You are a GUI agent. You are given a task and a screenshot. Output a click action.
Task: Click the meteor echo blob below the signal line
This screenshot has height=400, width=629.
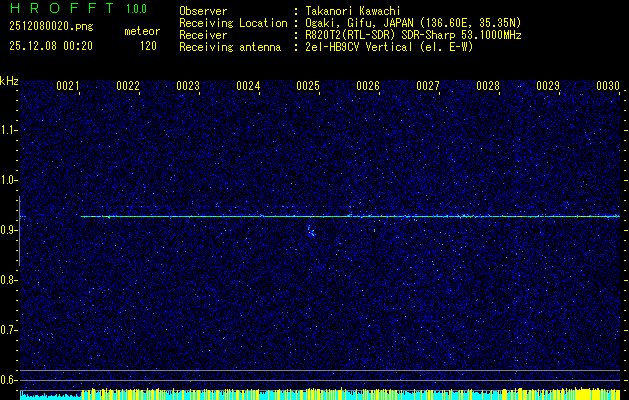point(311,231)
